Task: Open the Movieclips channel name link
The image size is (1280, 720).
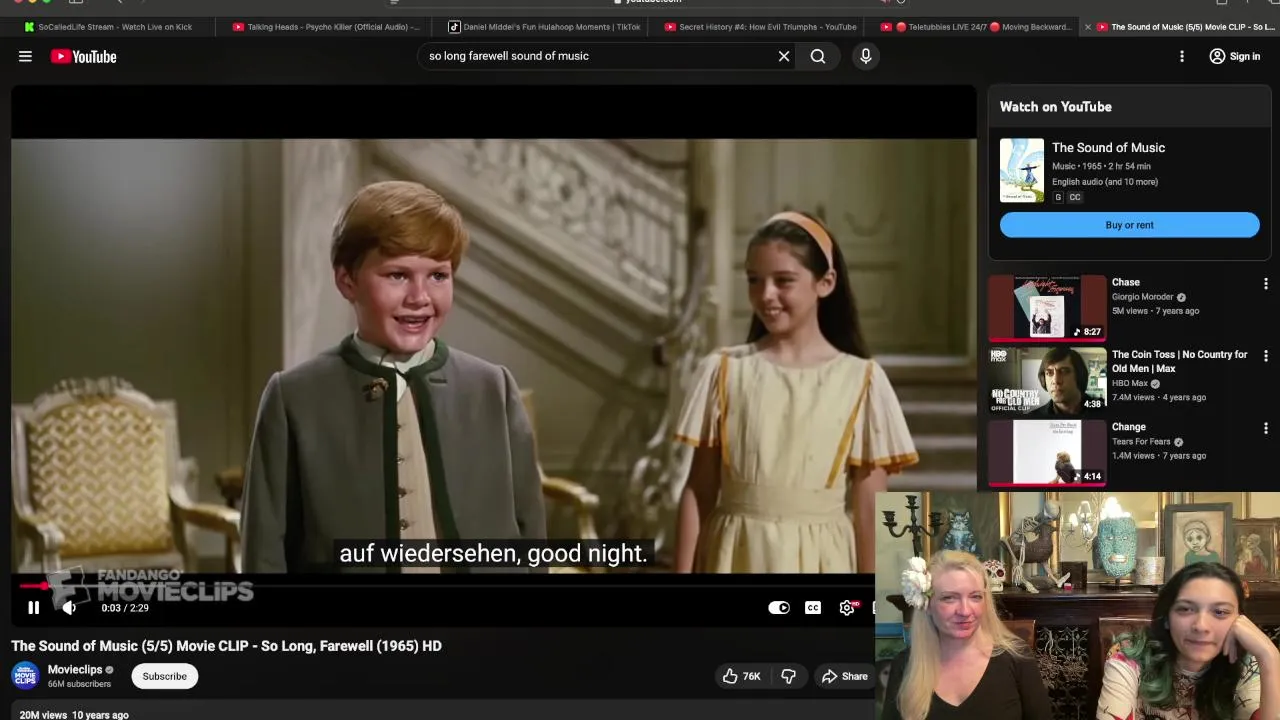Action: pyautogui.click(x=75, y=670)
